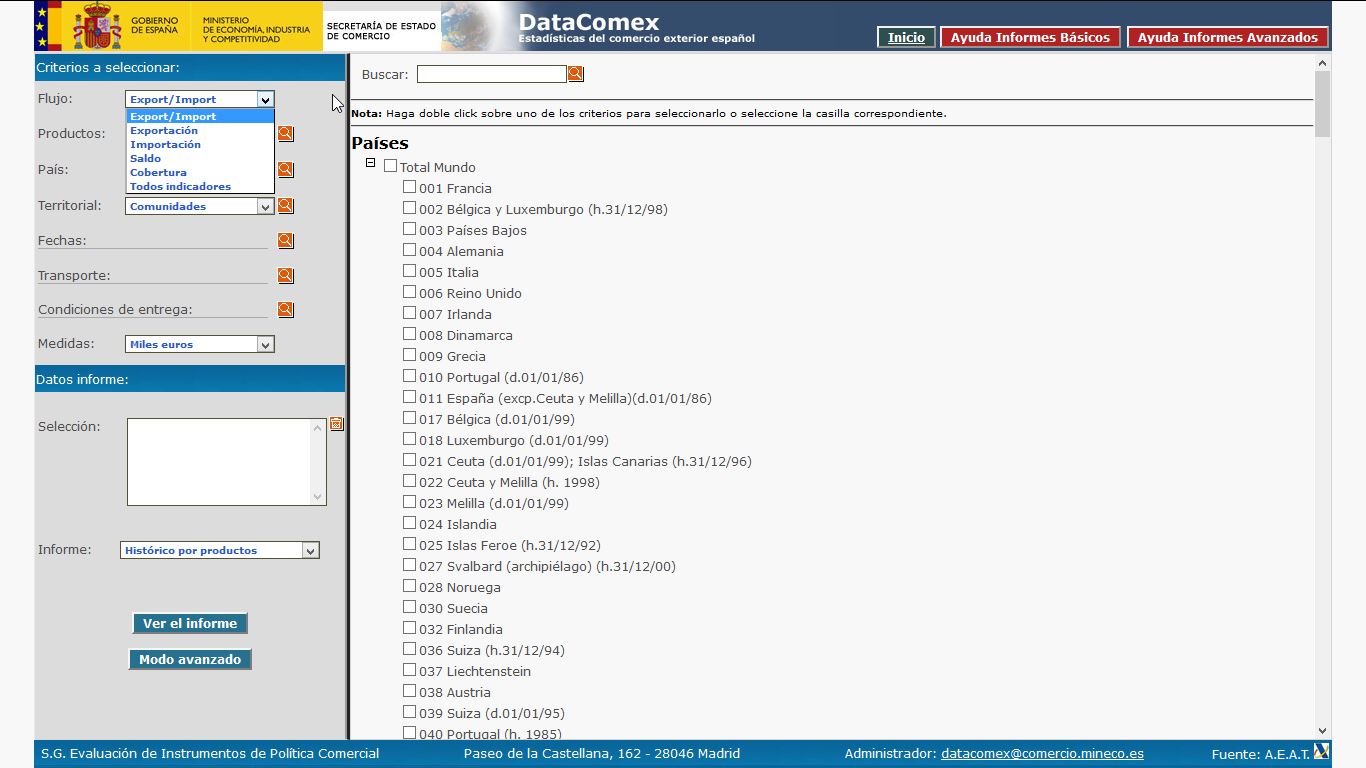Open the Condiciones de entrega search icon
The width and height of the screenshot is (1366, 768).
(x=285, y=309)
